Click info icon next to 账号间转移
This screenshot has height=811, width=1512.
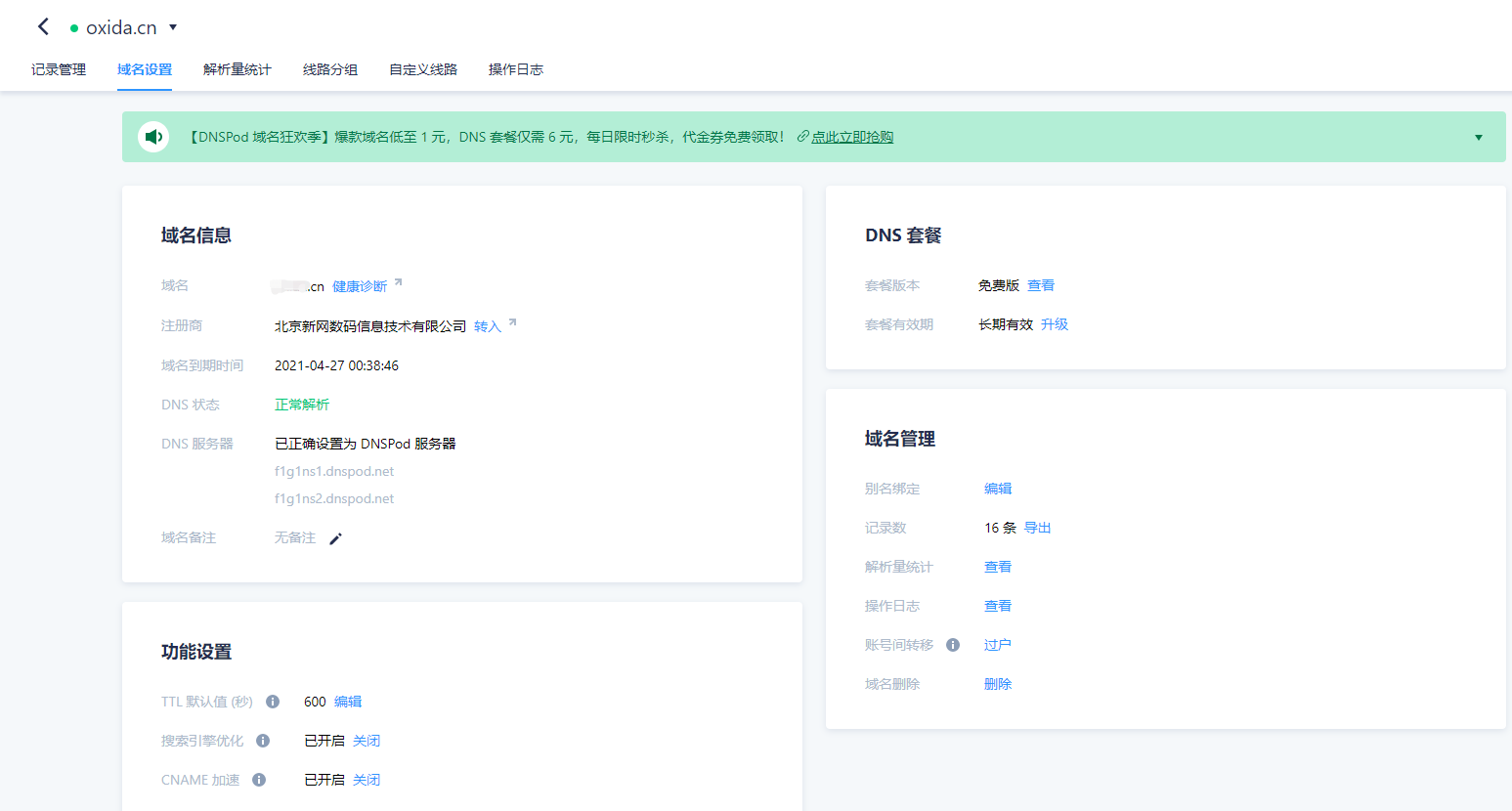point(953,645)
